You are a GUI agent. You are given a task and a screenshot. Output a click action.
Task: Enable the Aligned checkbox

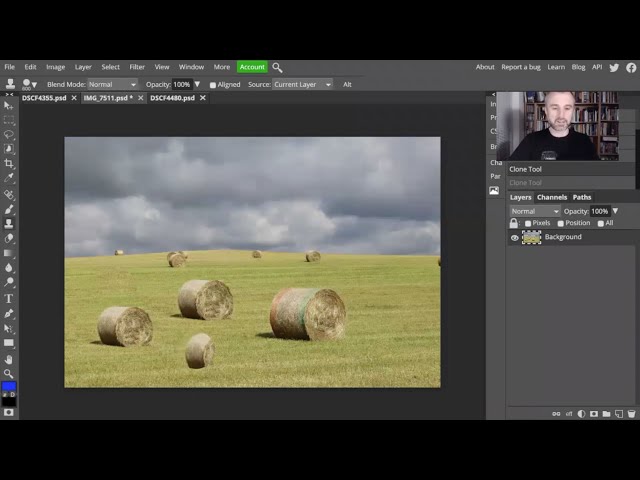click(x=213, y=85)
